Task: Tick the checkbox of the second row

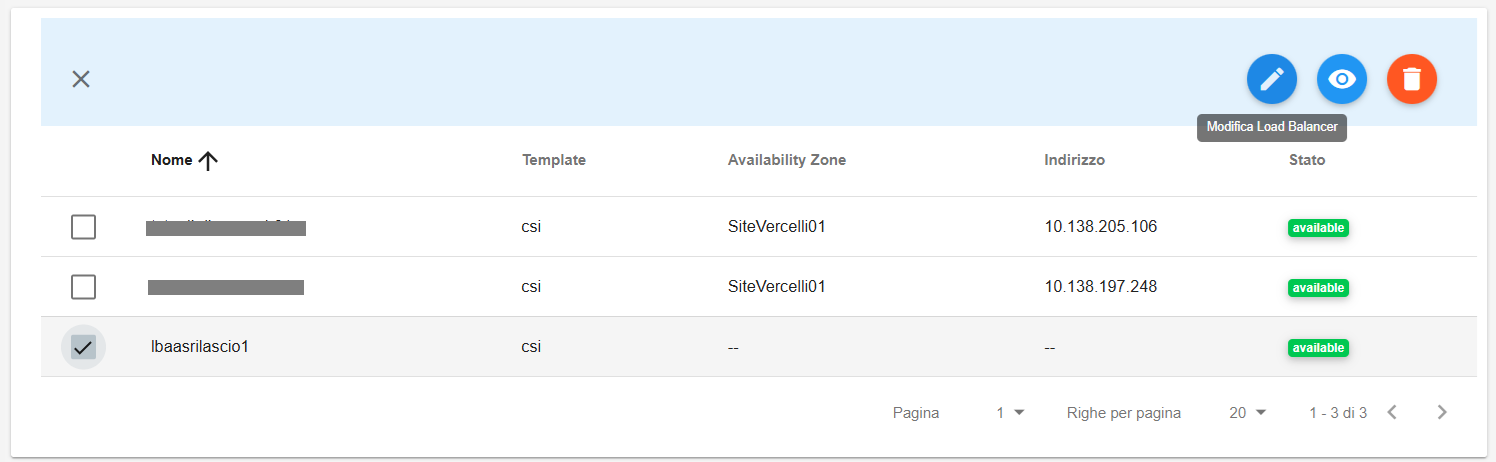Action: click(83, 287)
